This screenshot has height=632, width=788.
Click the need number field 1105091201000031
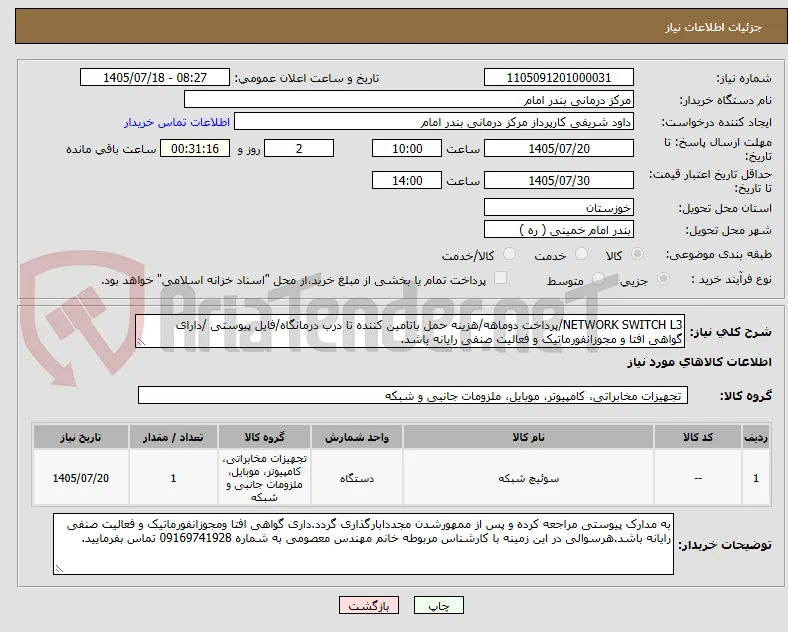tap(558, 77)
